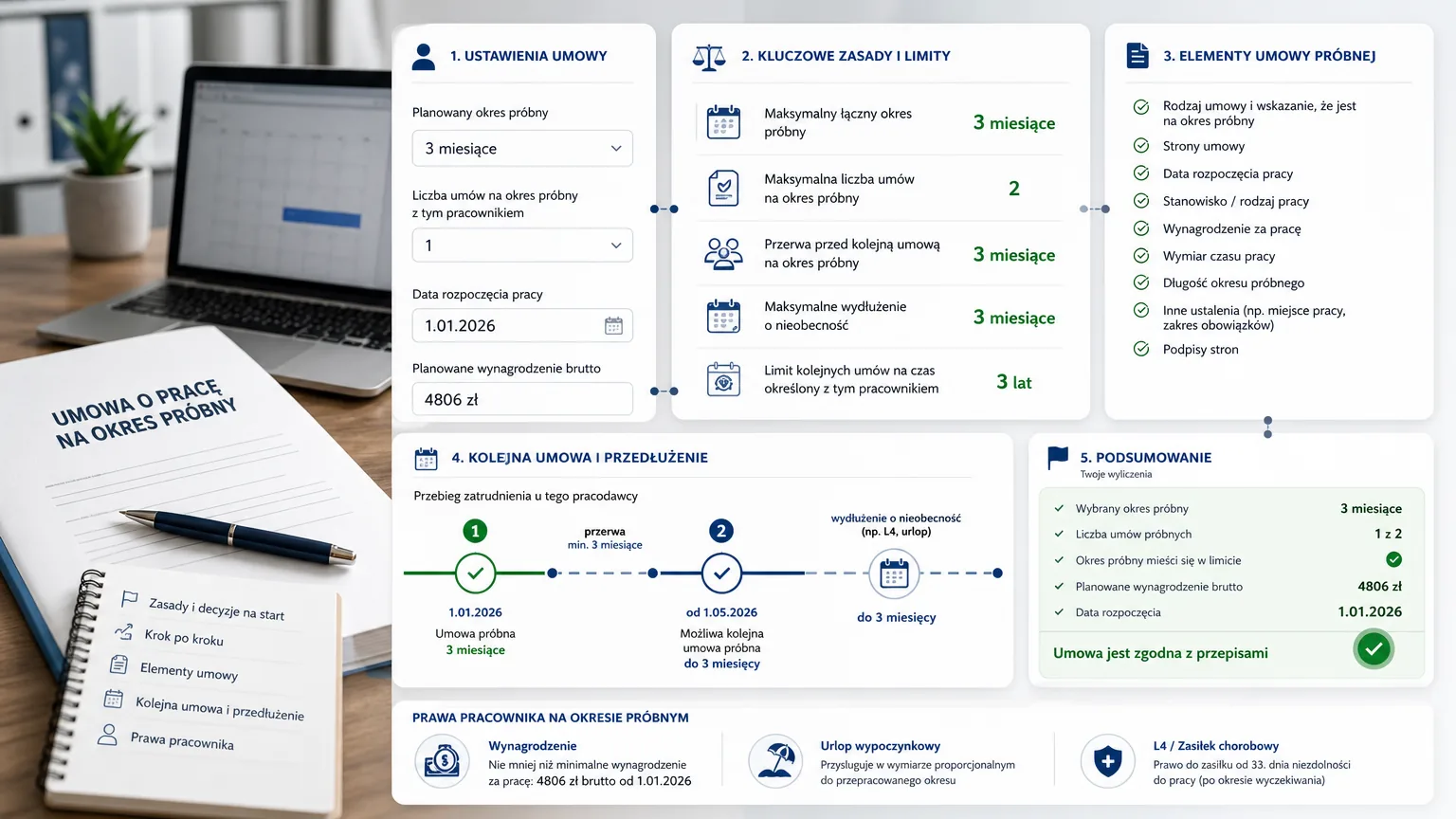Screen dimensions: 1456x819
Task: Click the value 2 for Maksymalna liczba umów
Action: click(x=1013, y=189)
